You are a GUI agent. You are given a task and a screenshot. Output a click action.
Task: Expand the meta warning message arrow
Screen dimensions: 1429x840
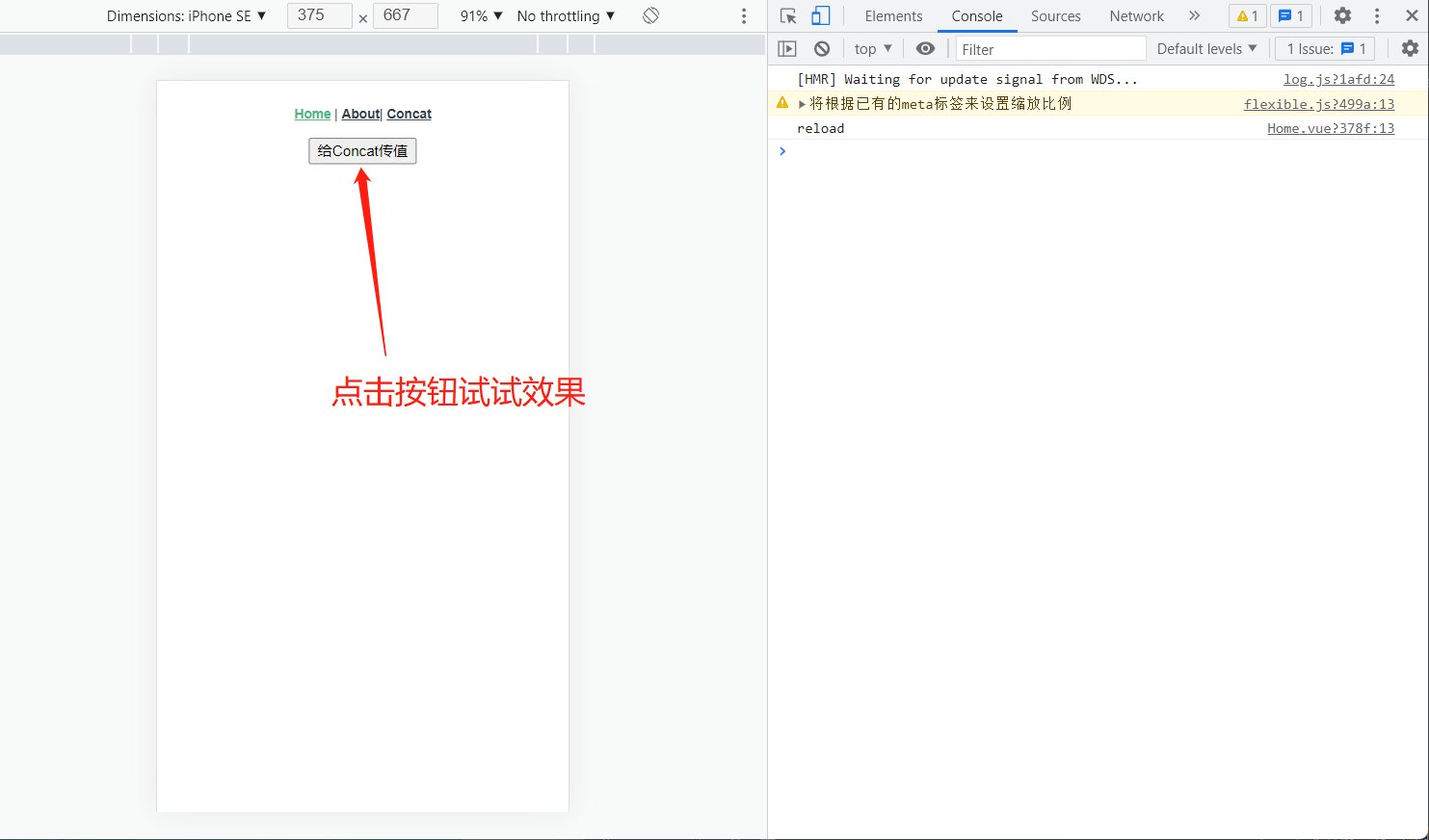tap(801, 103)
